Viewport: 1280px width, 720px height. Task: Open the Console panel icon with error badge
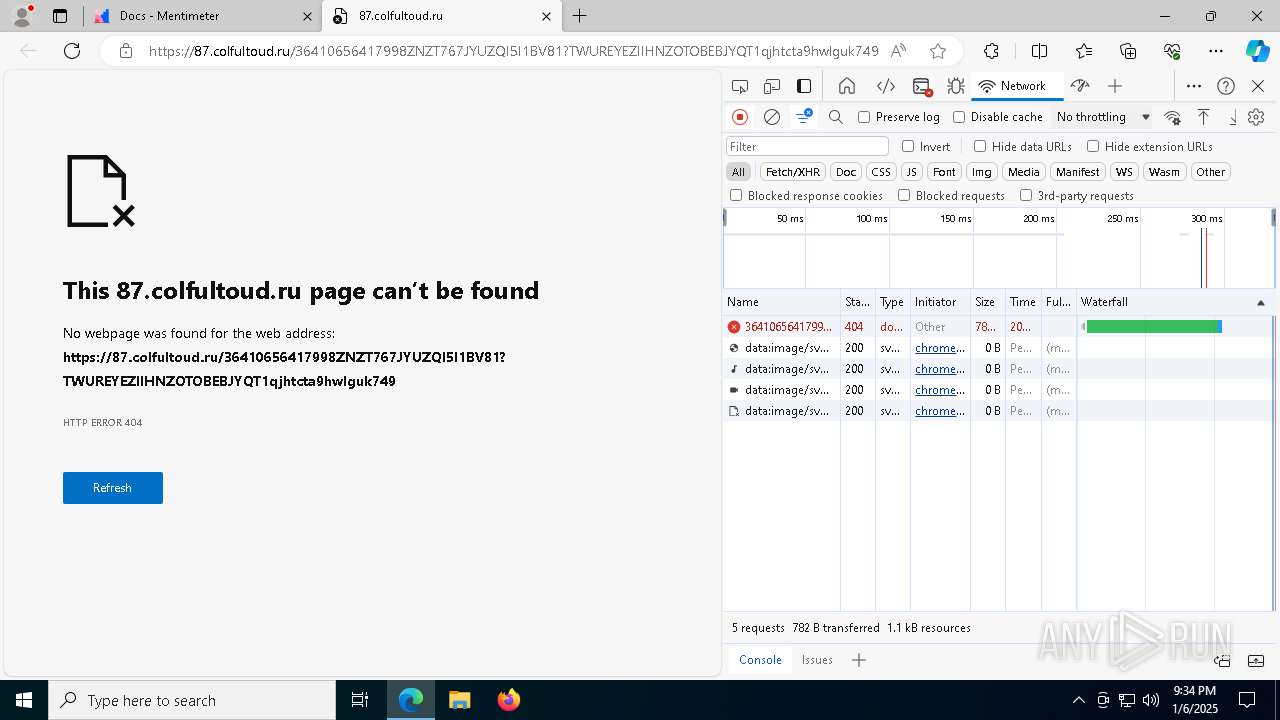pos(922,86)
